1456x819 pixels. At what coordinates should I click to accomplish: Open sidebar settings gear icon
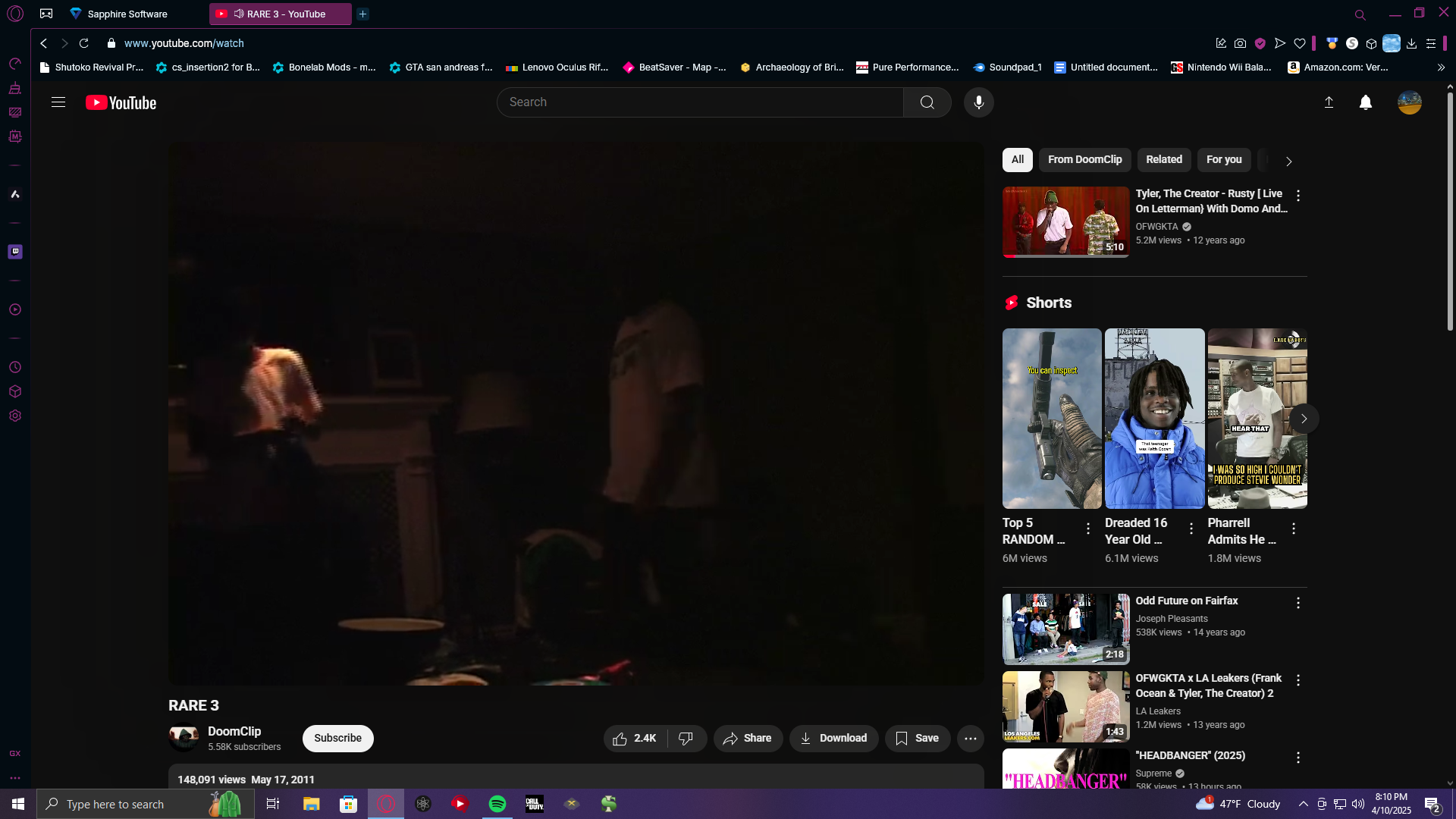point(15,416)
